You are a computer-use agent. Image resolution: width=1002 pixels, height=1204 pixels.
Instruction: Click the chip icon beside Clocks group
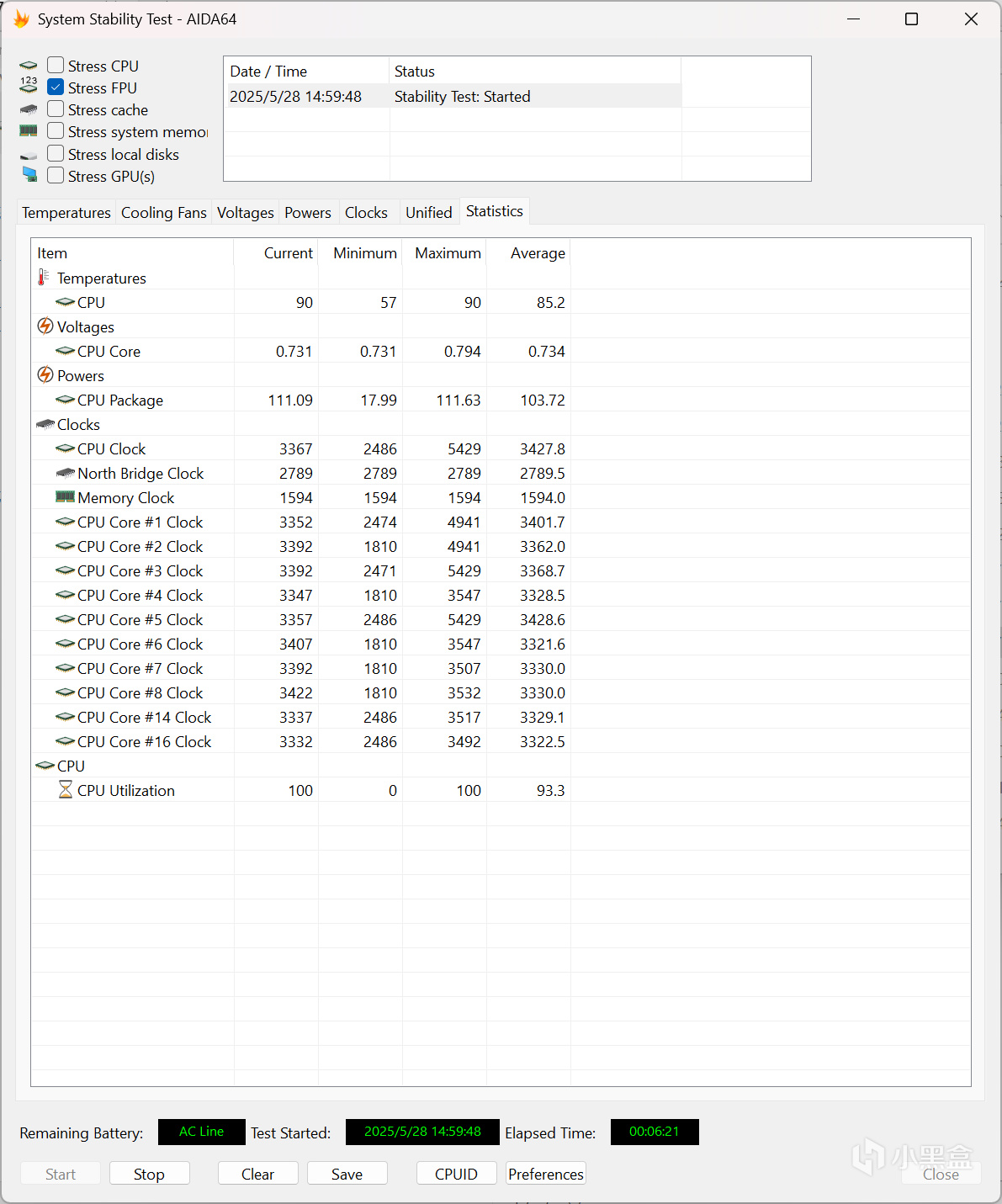point(45,424)
